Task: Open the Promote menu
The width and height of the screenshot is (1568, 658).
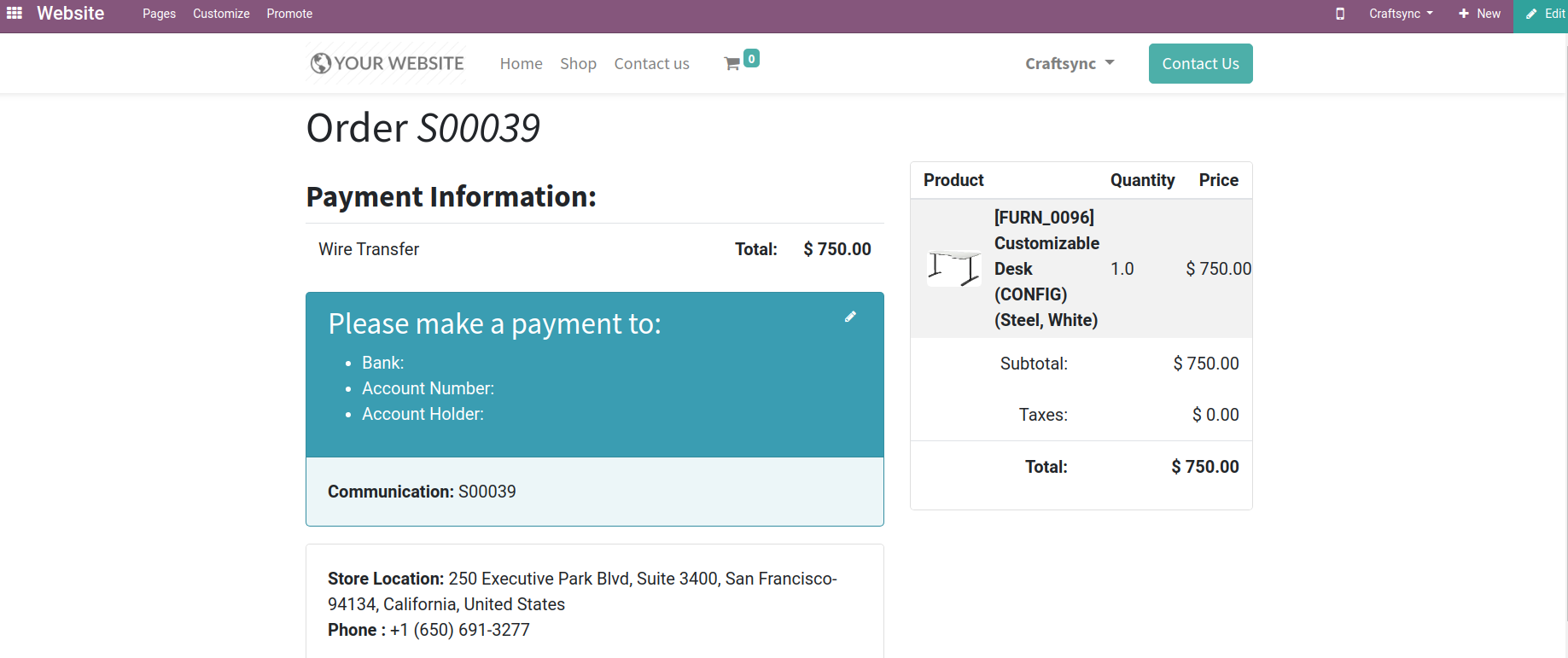Action: [289, 14]
